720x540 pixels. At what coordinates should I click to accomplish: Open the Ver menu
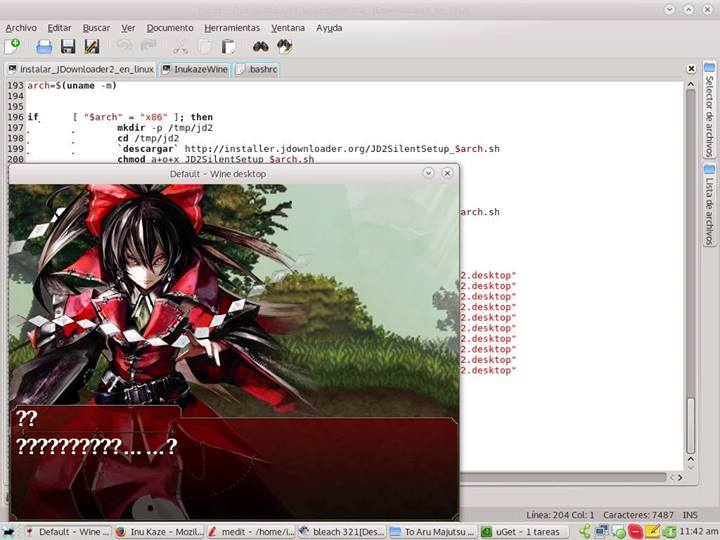pyautogui.click(x=128, y=28)
